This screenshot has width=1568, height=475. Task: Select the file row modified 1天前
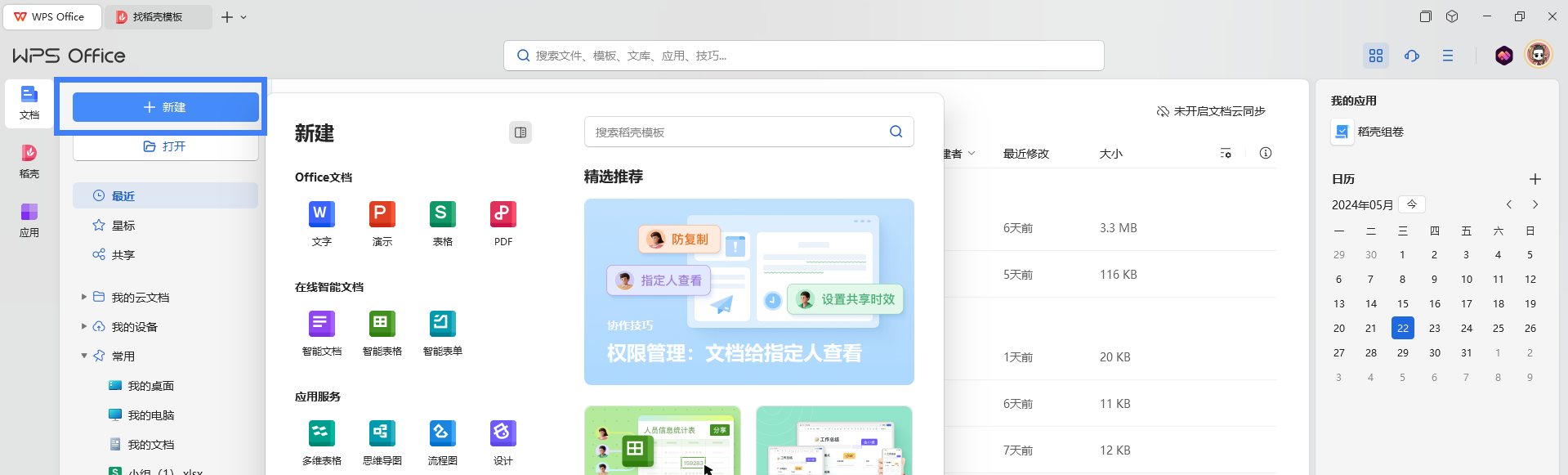1110,357
